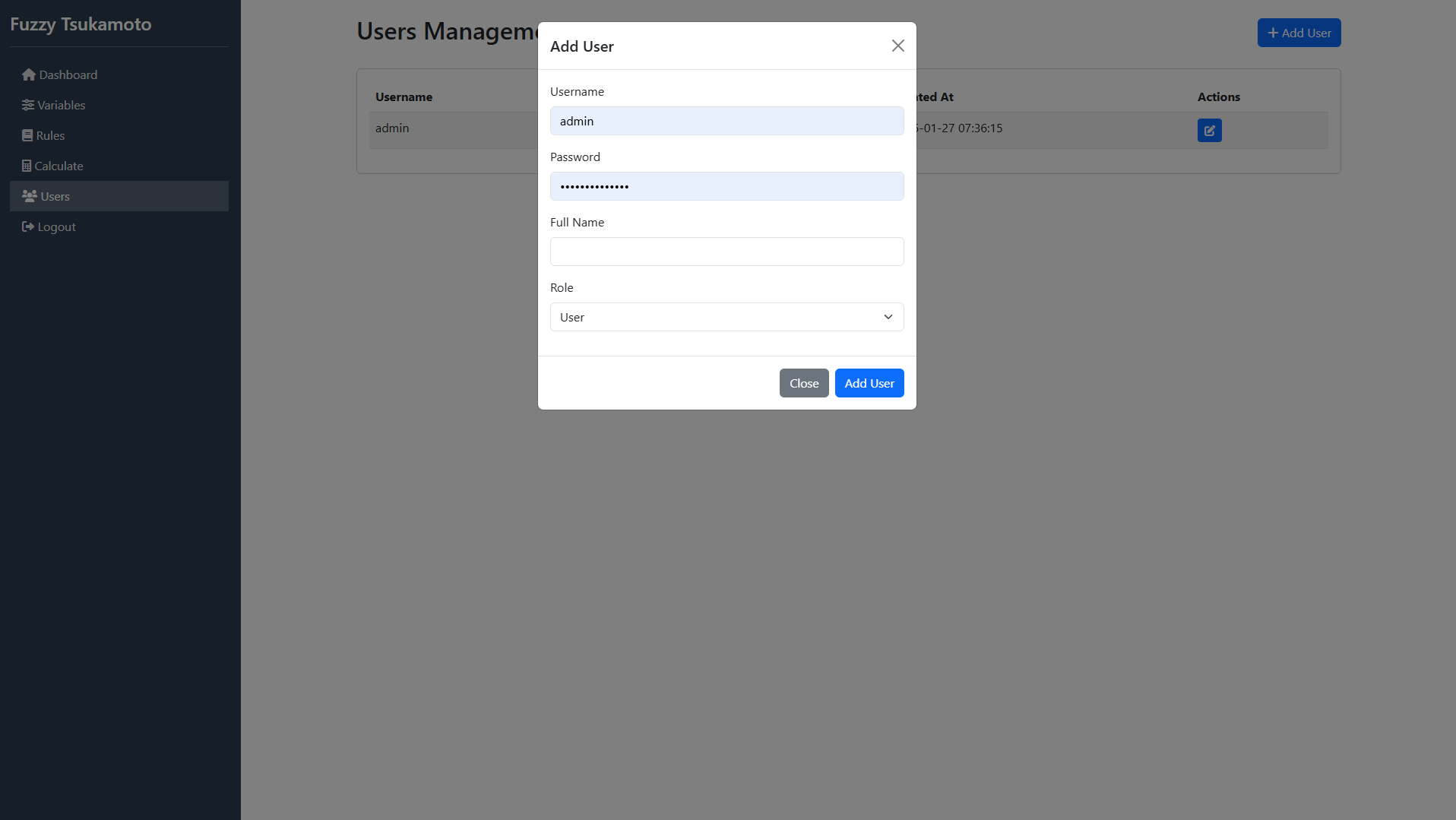This screenshot has width=1456, height=820.
Task: Select Calculate in the sidebar
Action: click(119, 166)
